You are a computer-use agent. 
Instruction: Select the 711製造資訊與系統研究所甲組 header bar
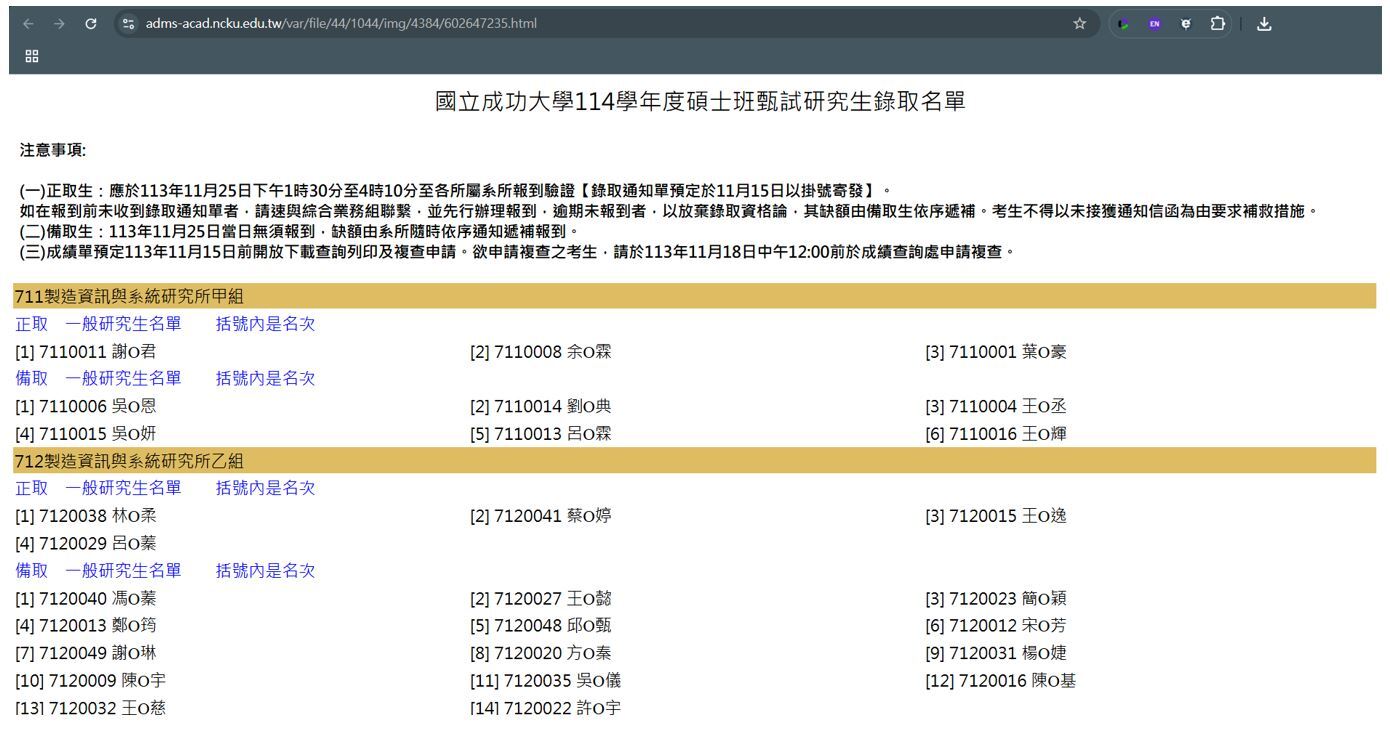coord(695,296)
